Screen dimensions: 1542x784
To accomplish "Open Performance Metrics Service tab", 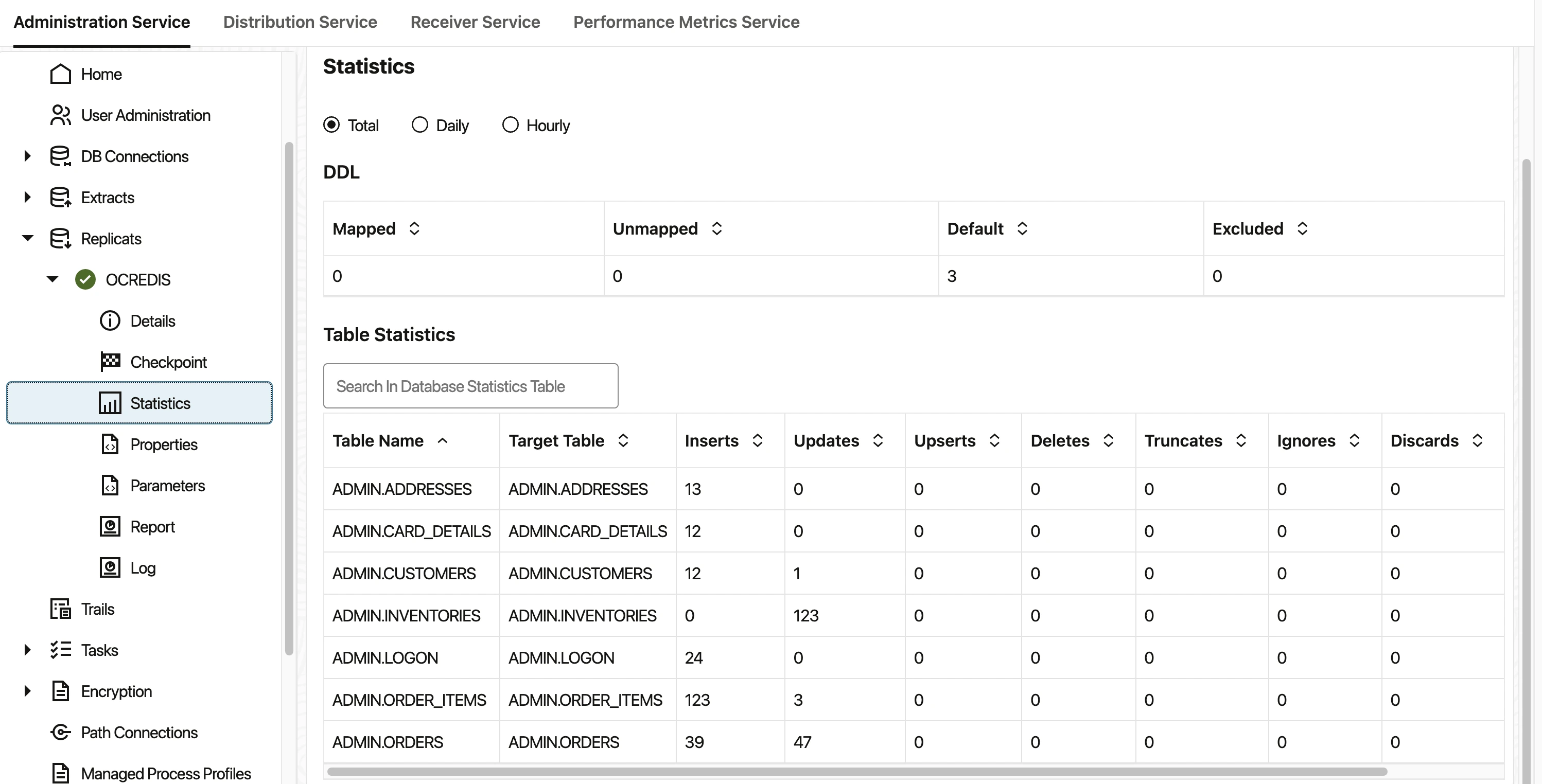I will pyautogui.click(x=686, y=22).
